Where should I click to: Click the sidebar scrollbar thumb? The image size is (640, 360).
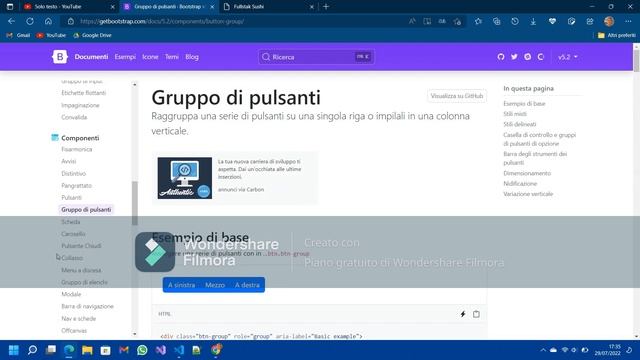[x=135, y=203]
